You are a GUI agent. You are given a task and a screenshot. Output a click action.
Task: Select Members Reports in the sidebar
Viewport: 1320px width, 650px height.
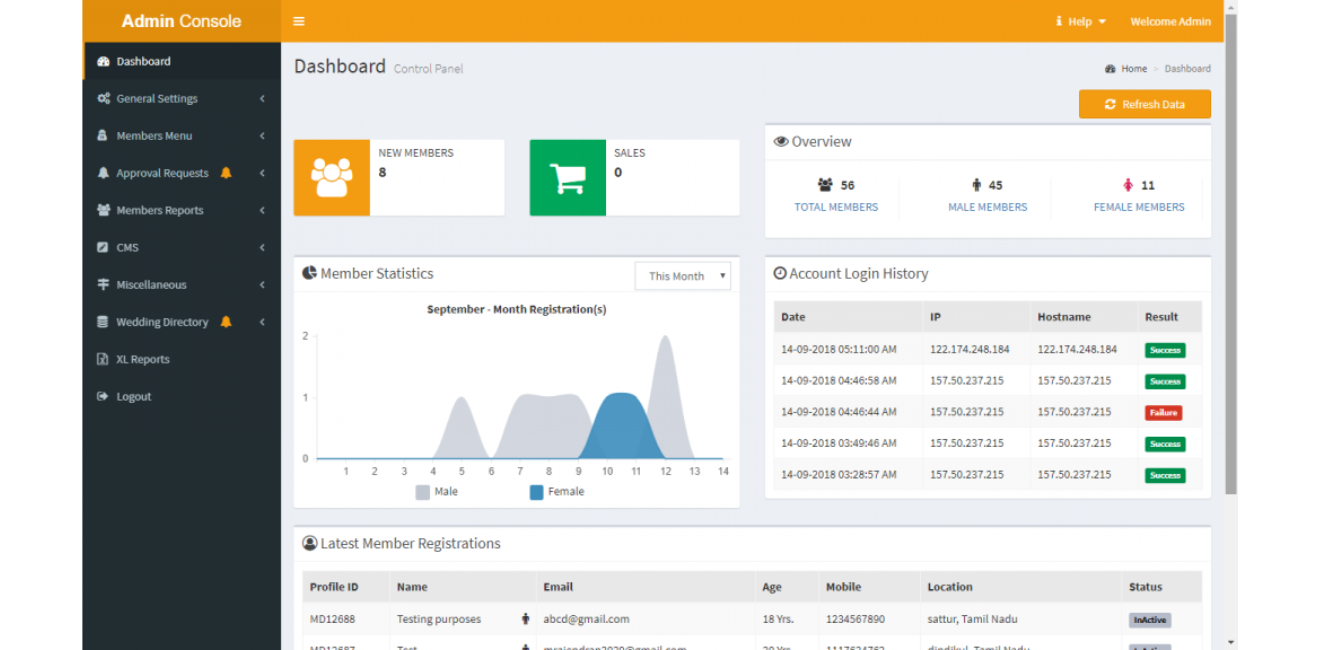[159, 211]
